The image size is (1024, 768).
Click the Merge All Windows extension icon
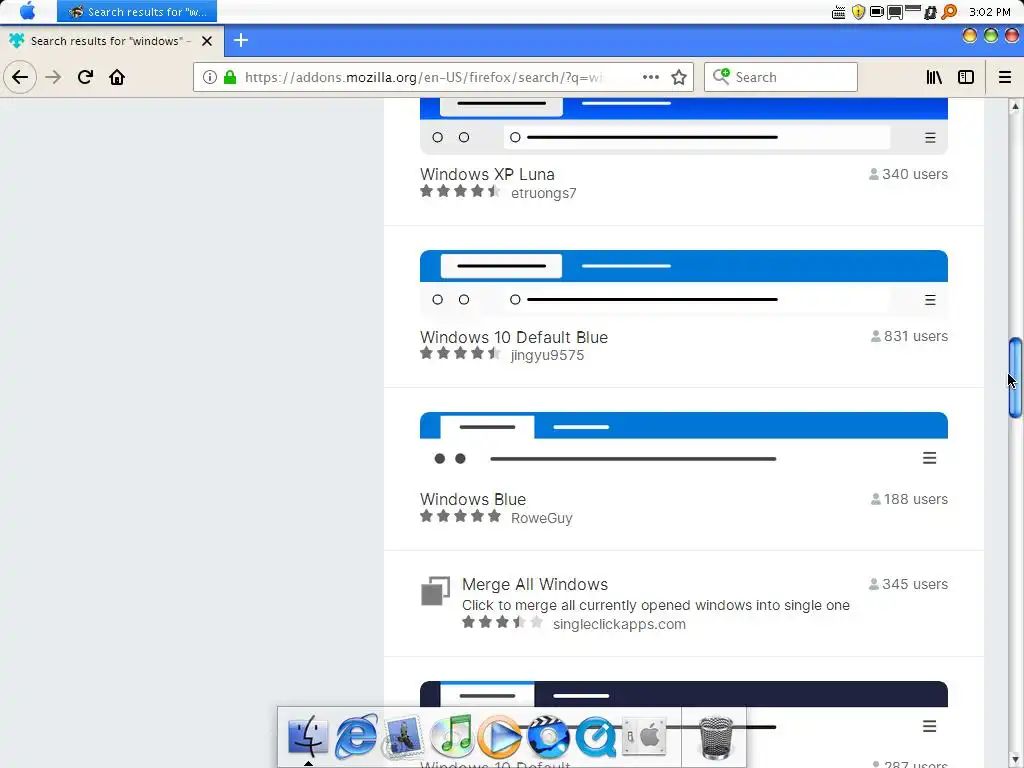click(x=436, y=591)
